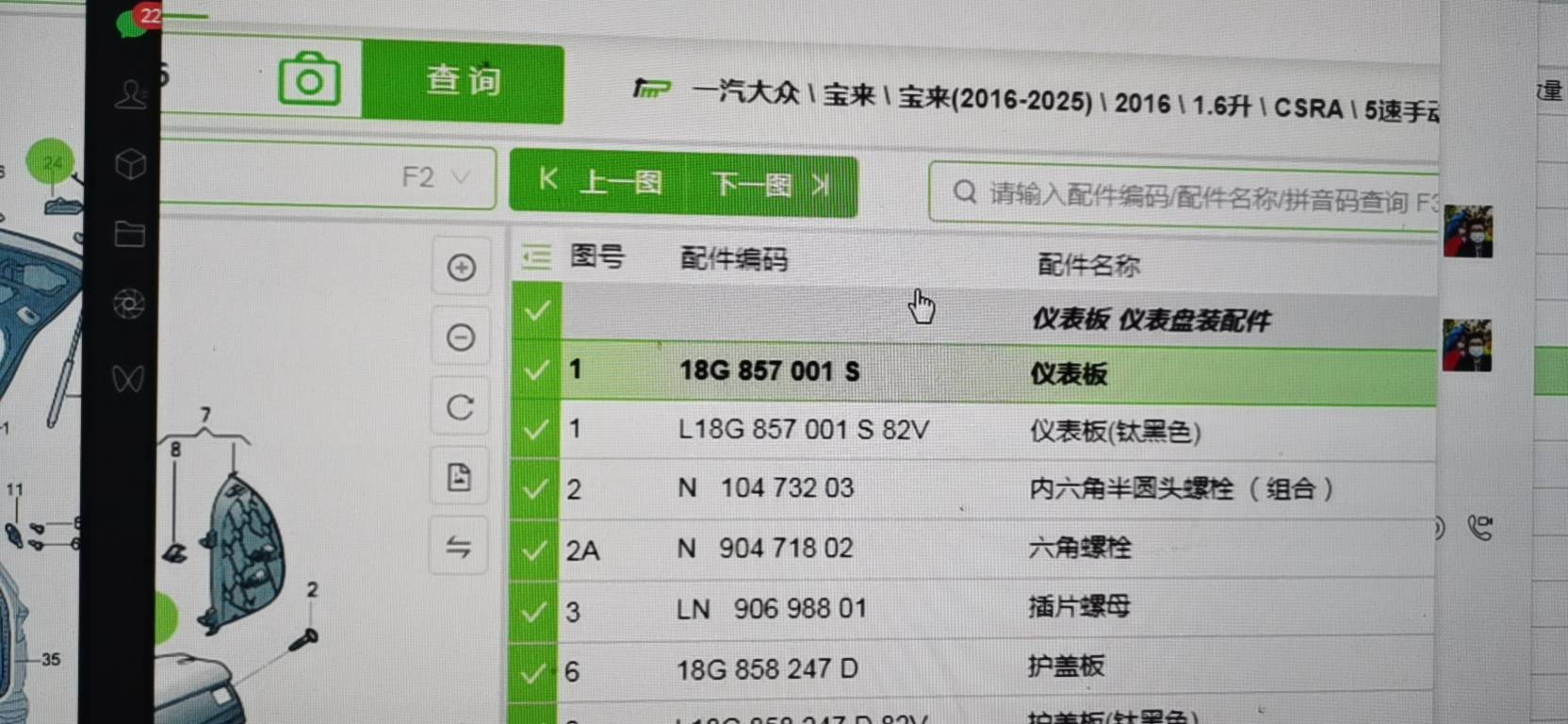Screen dimensions: 1568x724
Task: Click part name 内六角半圆头螺栓（组合）
Action: pos(1182,489)
